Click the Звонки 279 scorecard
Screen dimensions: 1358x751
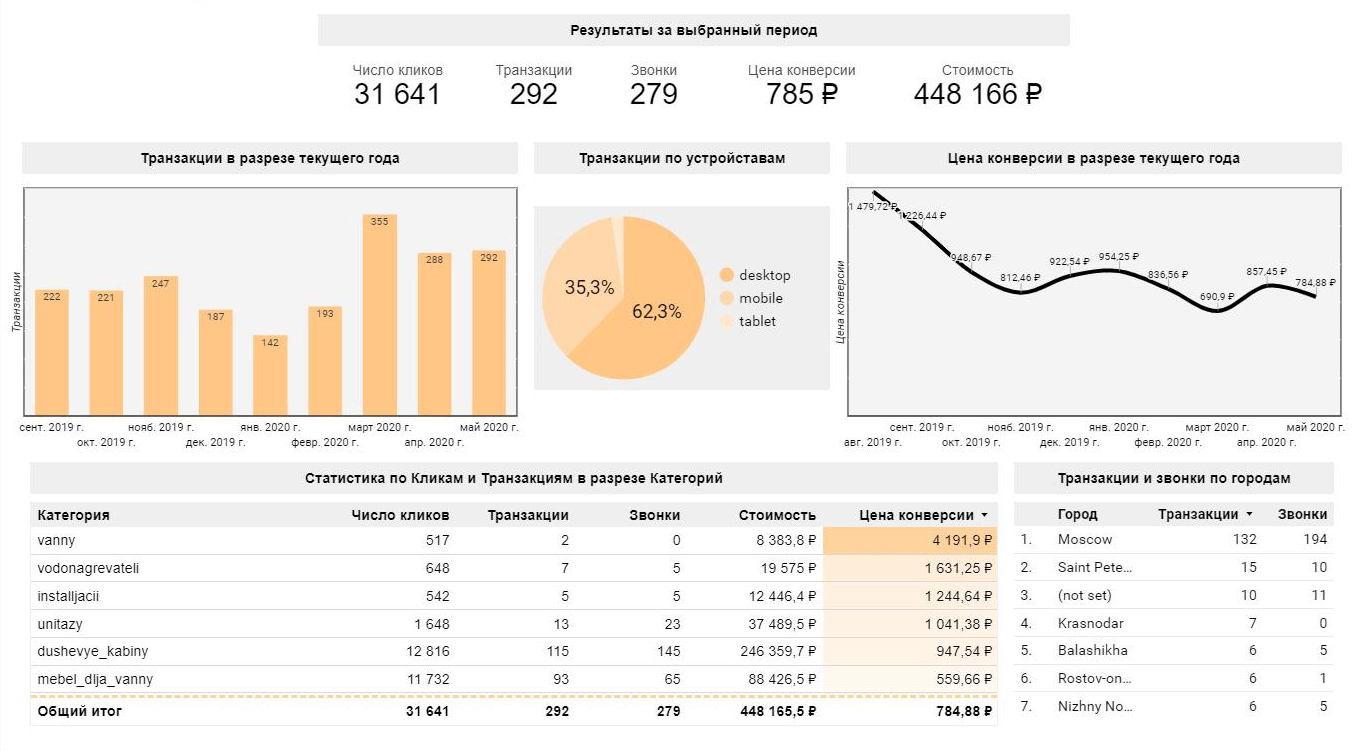point(654,85)
